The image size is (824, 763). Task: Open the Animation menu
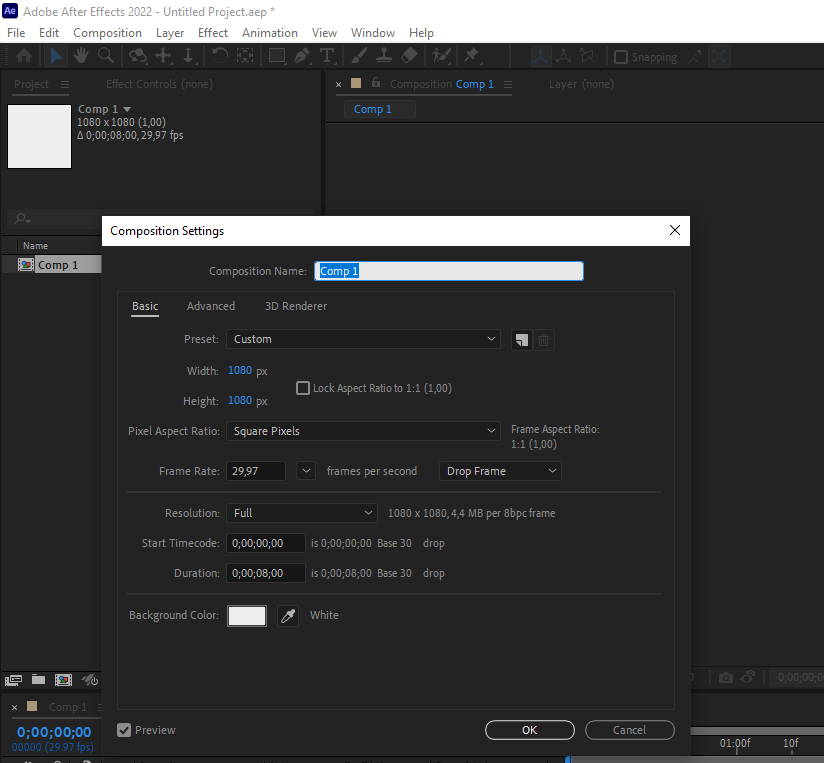tap(270, 33)
